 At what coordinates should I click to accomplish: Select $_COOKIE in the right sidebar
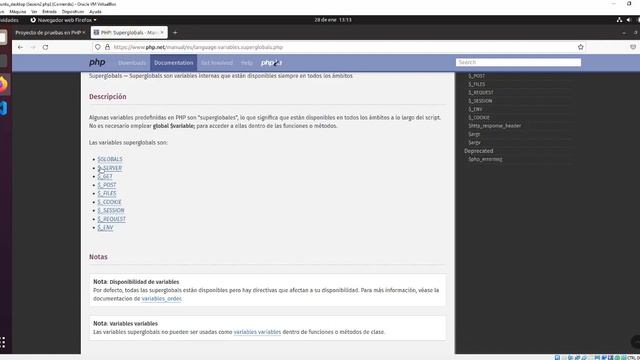478,118
